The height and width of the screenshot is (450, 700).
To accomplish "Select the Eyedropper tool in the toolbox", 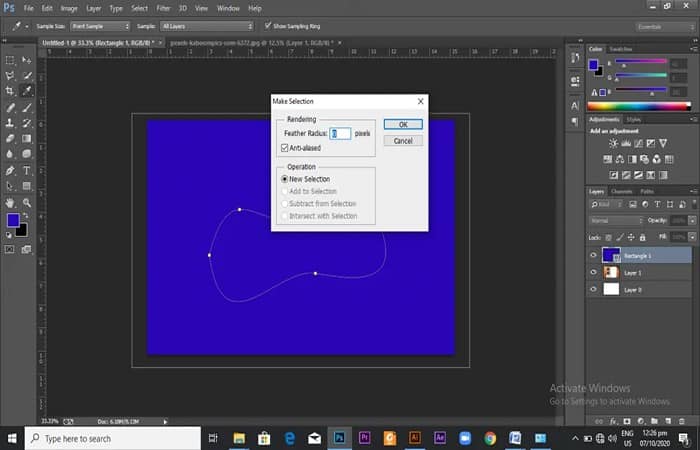I will (x=27, y=91).
